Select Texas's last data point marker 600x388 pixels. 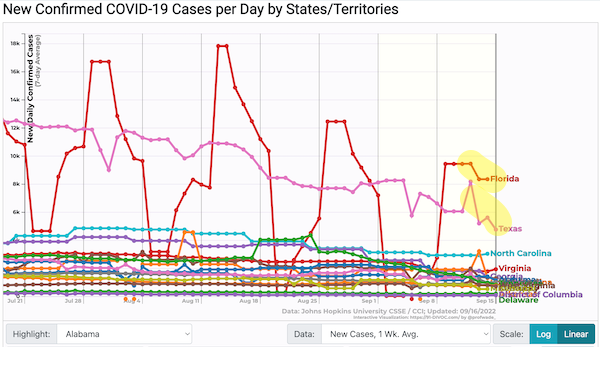pos(496,229)
